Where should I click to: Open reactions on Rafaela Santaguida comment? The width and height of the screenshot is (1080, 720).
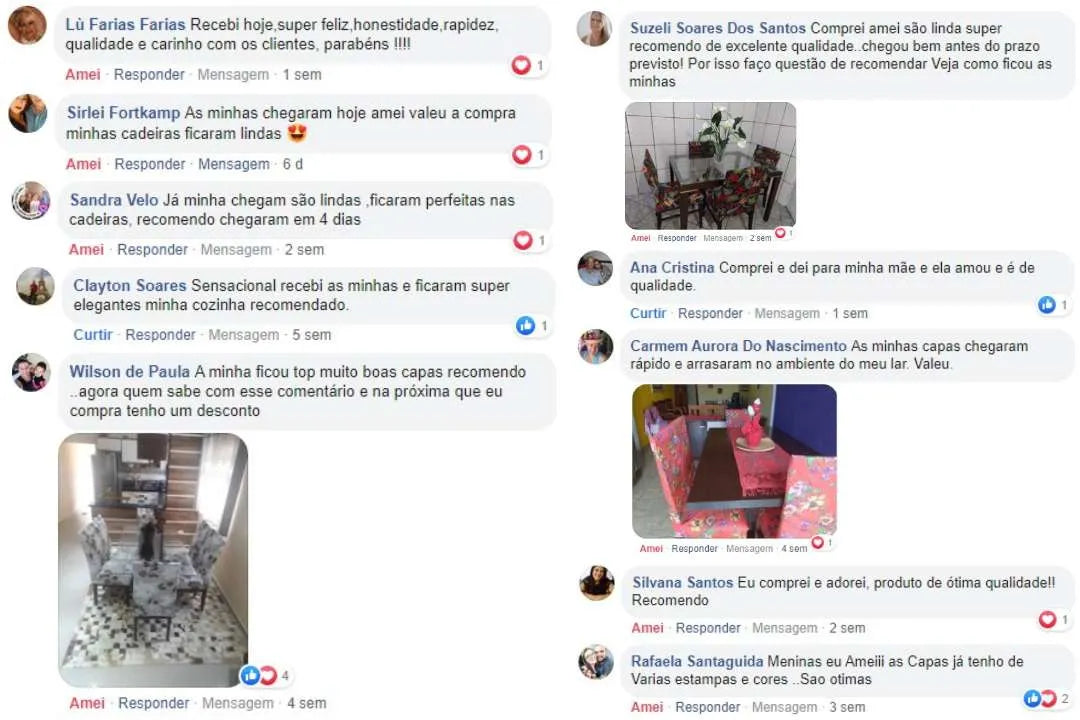coord(1047,699)
